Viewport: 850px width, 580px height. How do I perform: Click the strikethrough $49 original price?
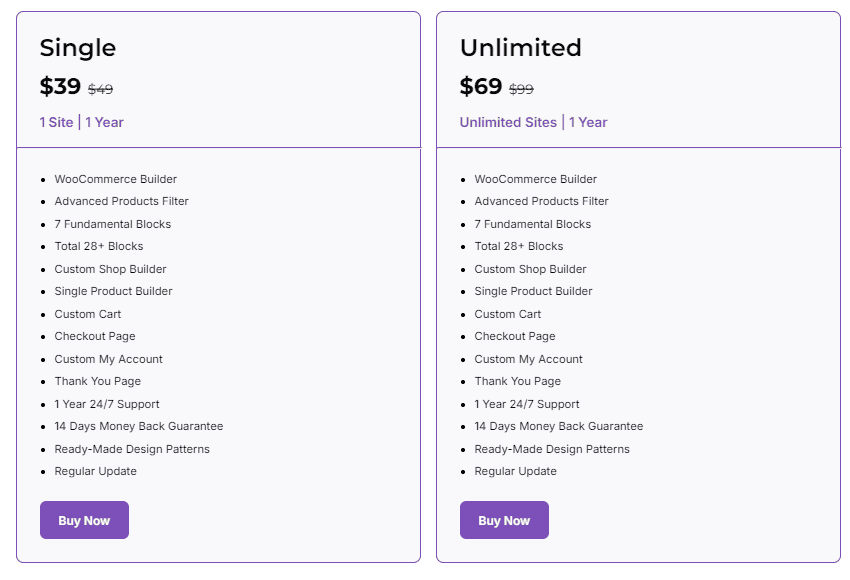tap(100, 89)
